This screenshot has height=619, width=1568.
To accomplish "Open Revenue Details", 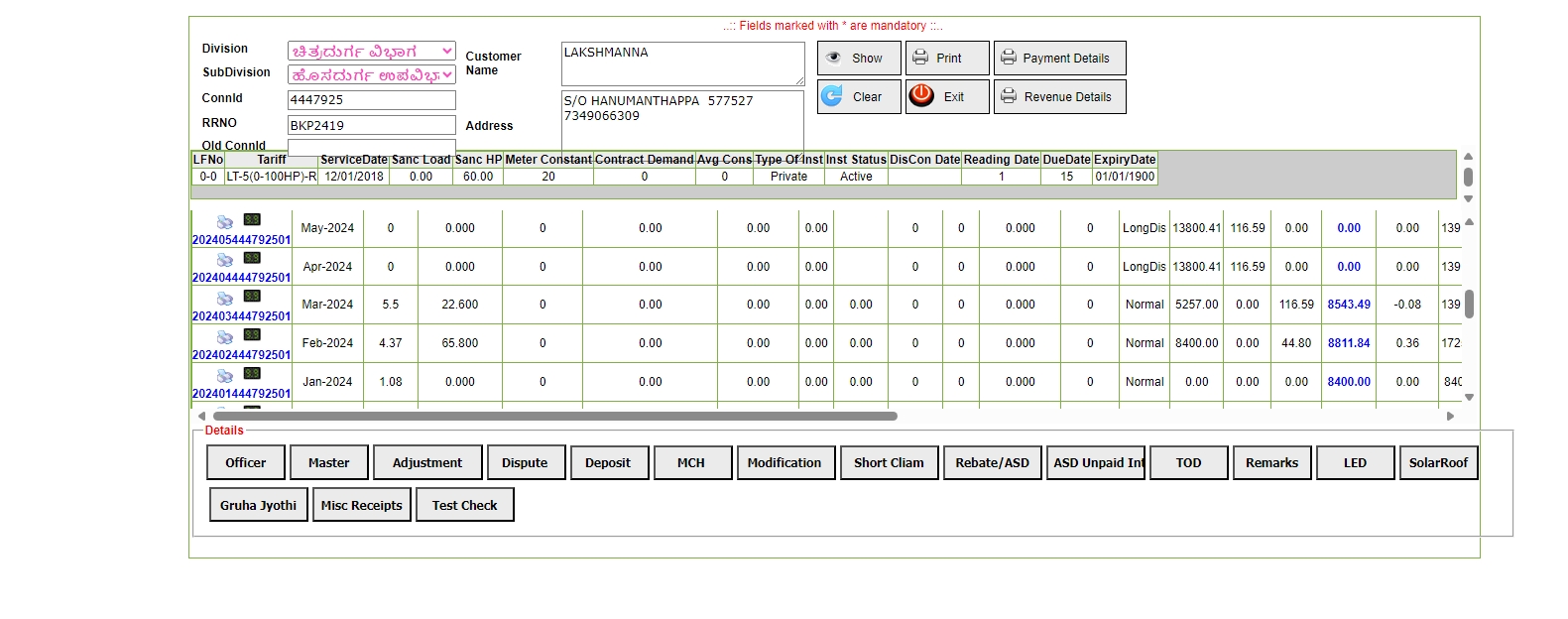I will (x=1059, y=96).
